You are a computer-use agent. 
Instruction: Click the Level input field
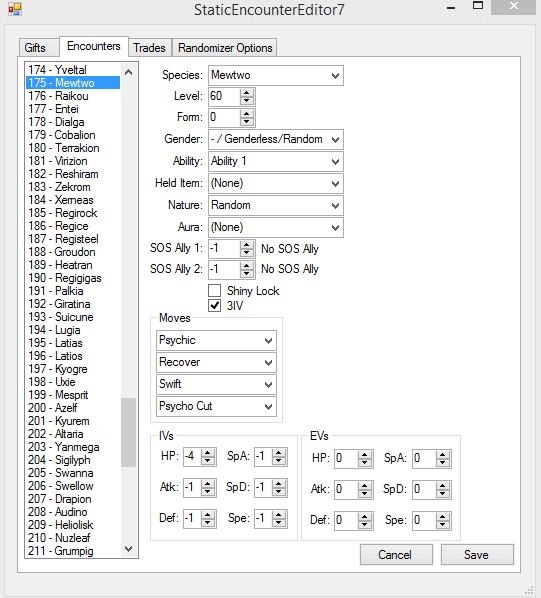225,96
